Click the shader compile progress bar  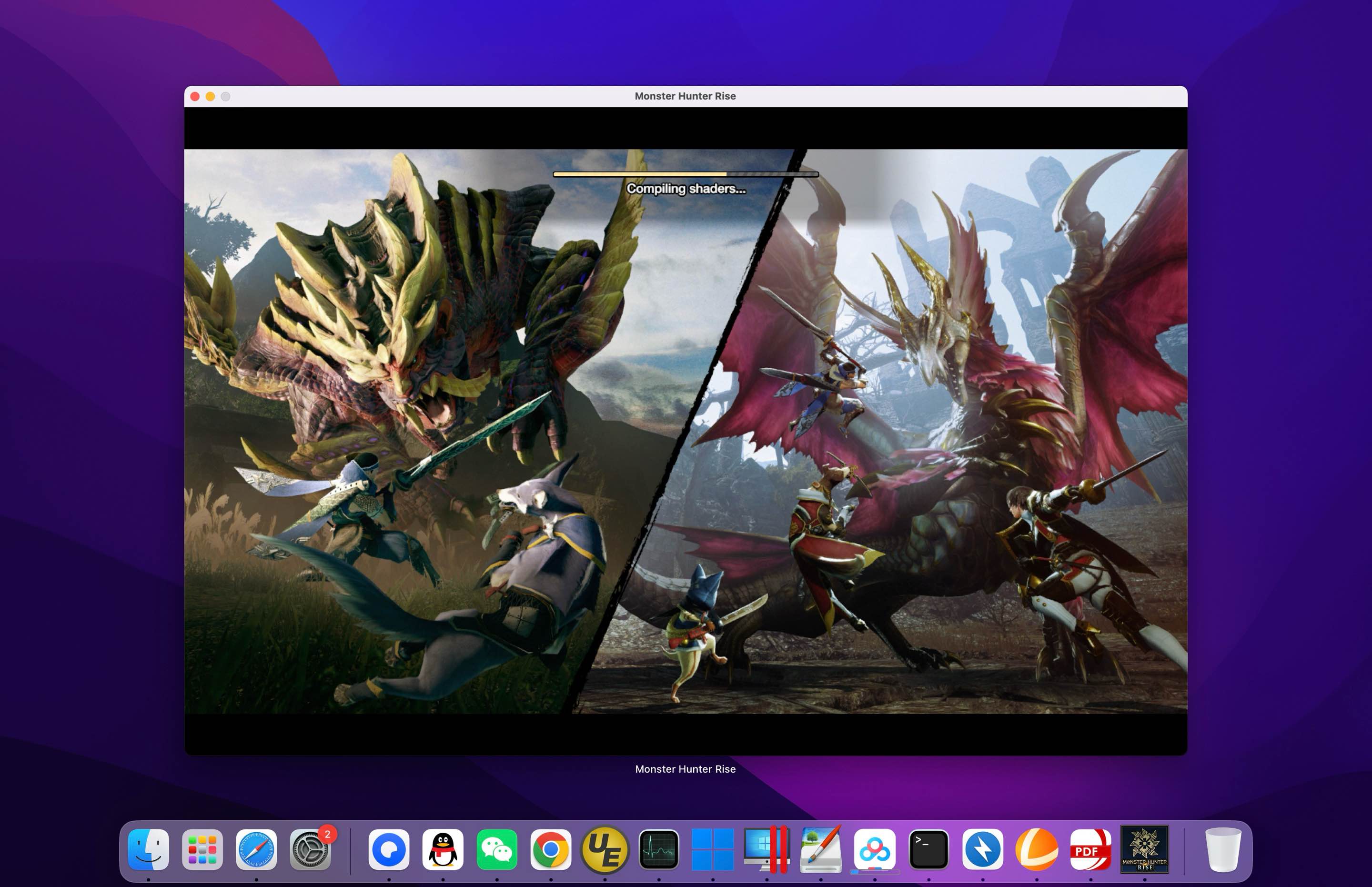686,174
